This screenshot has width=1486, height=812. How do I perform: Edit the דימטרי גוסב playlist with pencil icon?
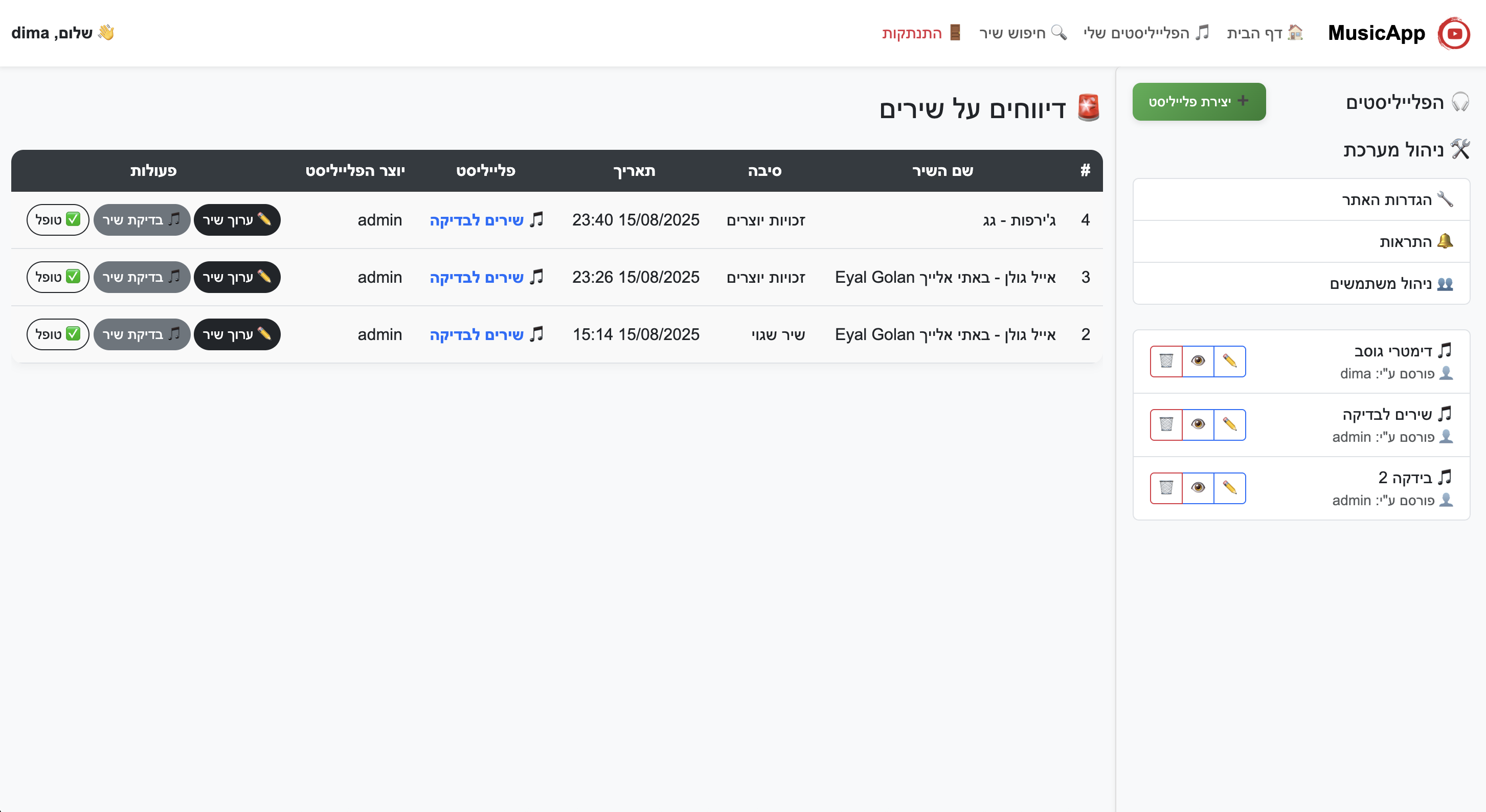(1229, 361)
